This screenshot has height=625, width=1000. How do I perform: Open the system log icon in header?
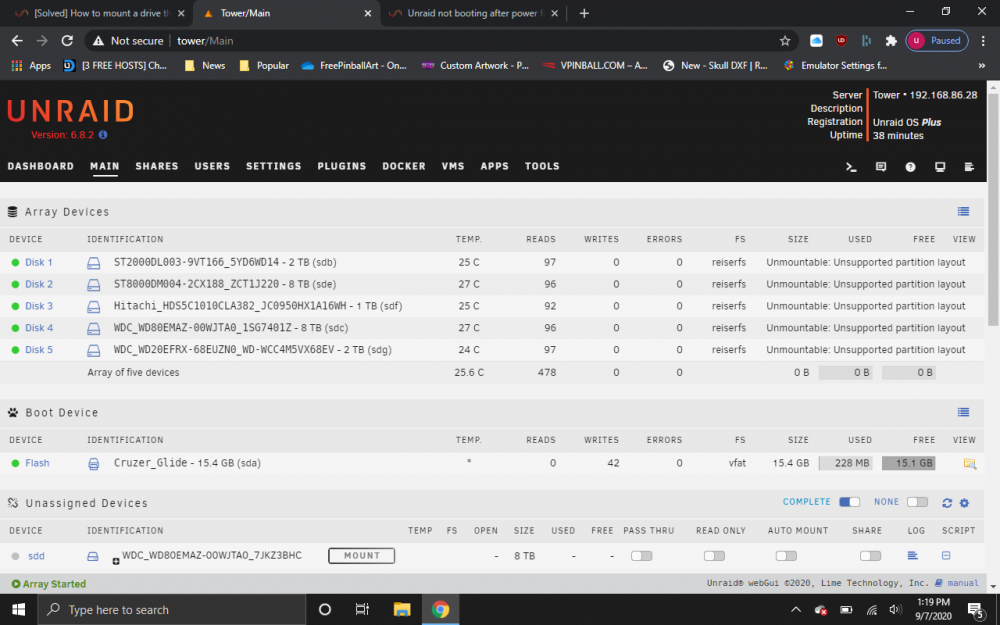tap(969, 167)
